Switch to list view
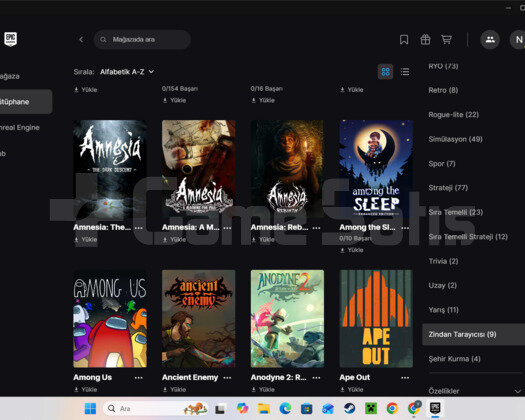The width and height of the screenshot is (525, 420). 405,72
